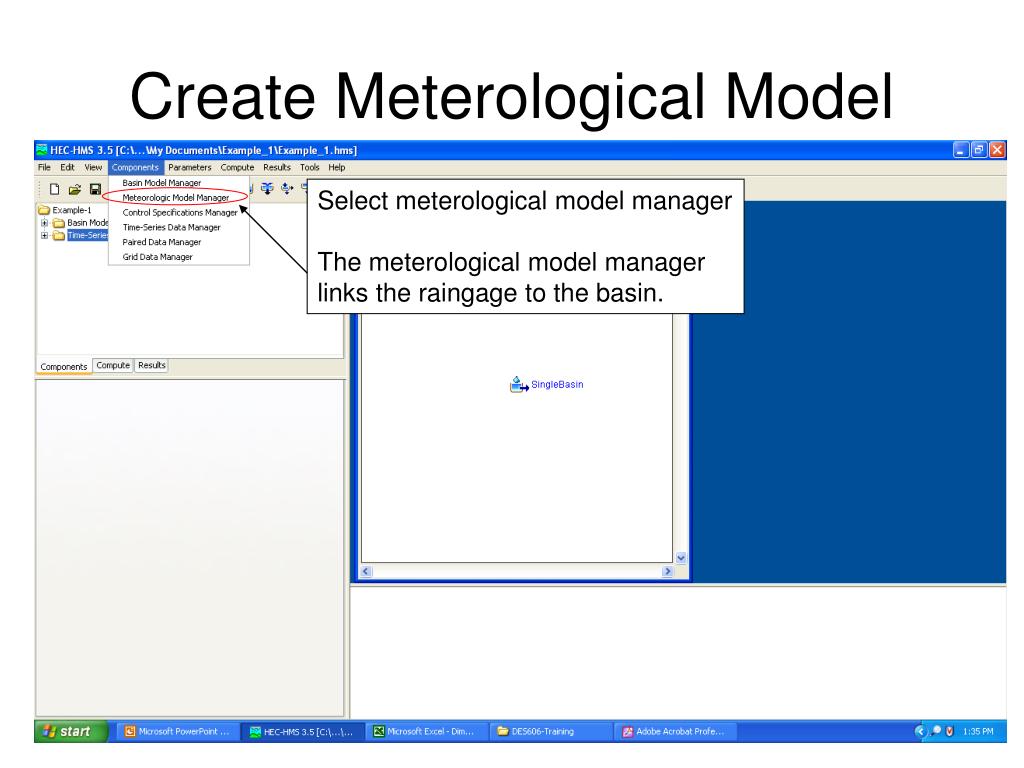Select the Example-1 project label
Viewport: 1024px width, 768px height.
72,210
